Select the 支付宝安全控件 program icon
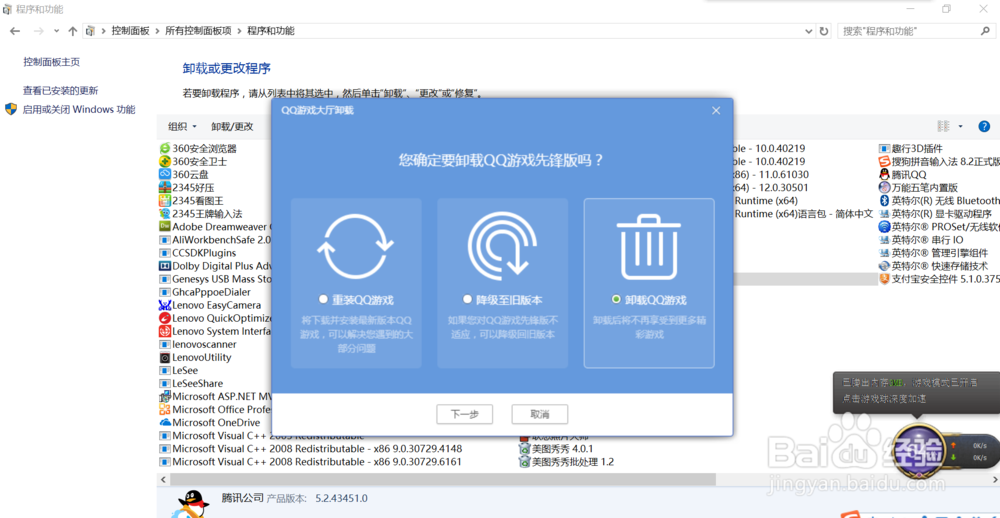1000x518 pixels. tap(884, 279)
